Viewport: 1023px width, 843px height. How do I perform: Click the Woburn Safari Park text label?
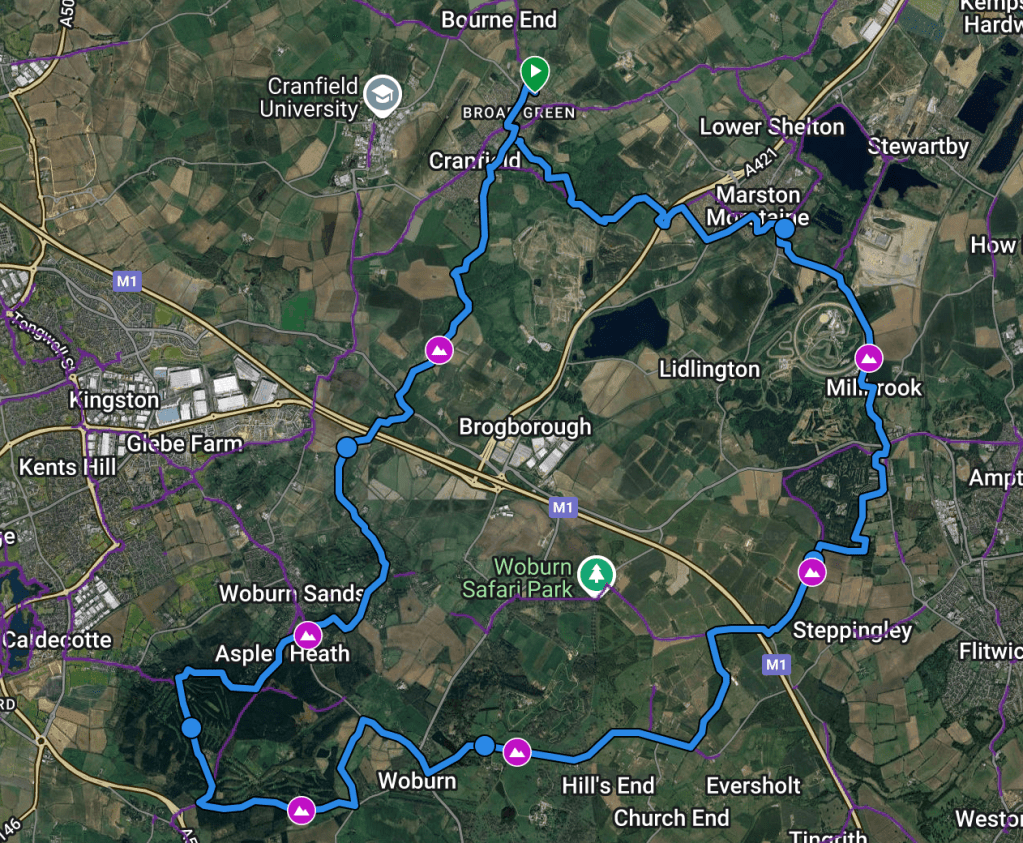517,577
